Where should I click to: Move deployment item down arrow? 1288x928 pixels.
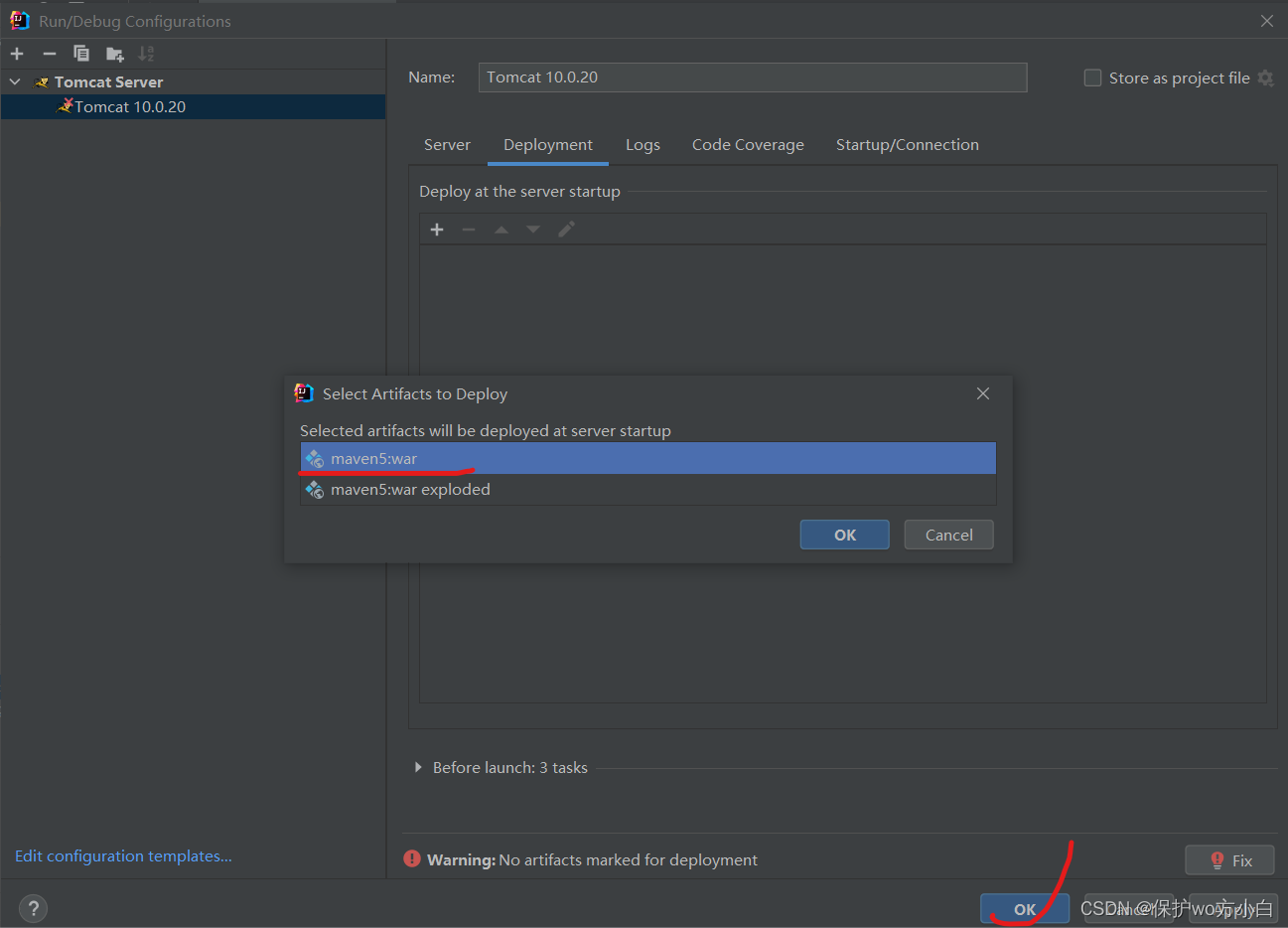coord(533,230)
